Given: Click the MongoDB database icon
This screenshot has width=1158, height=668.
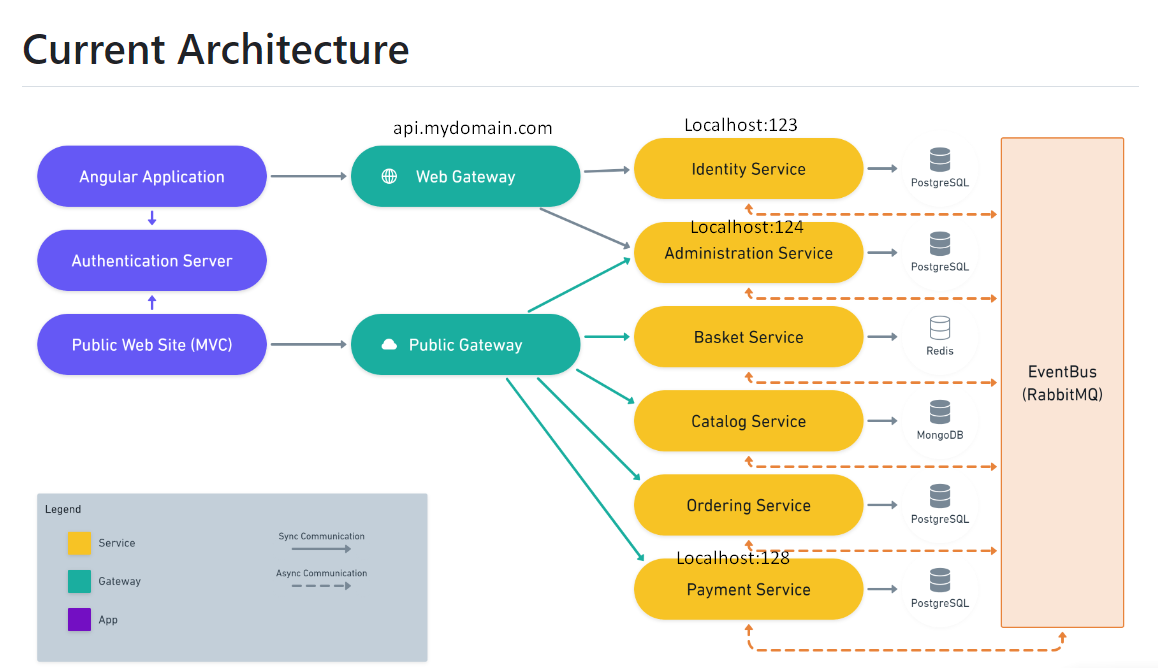Looking at the screenshot, I should point(939,412).
